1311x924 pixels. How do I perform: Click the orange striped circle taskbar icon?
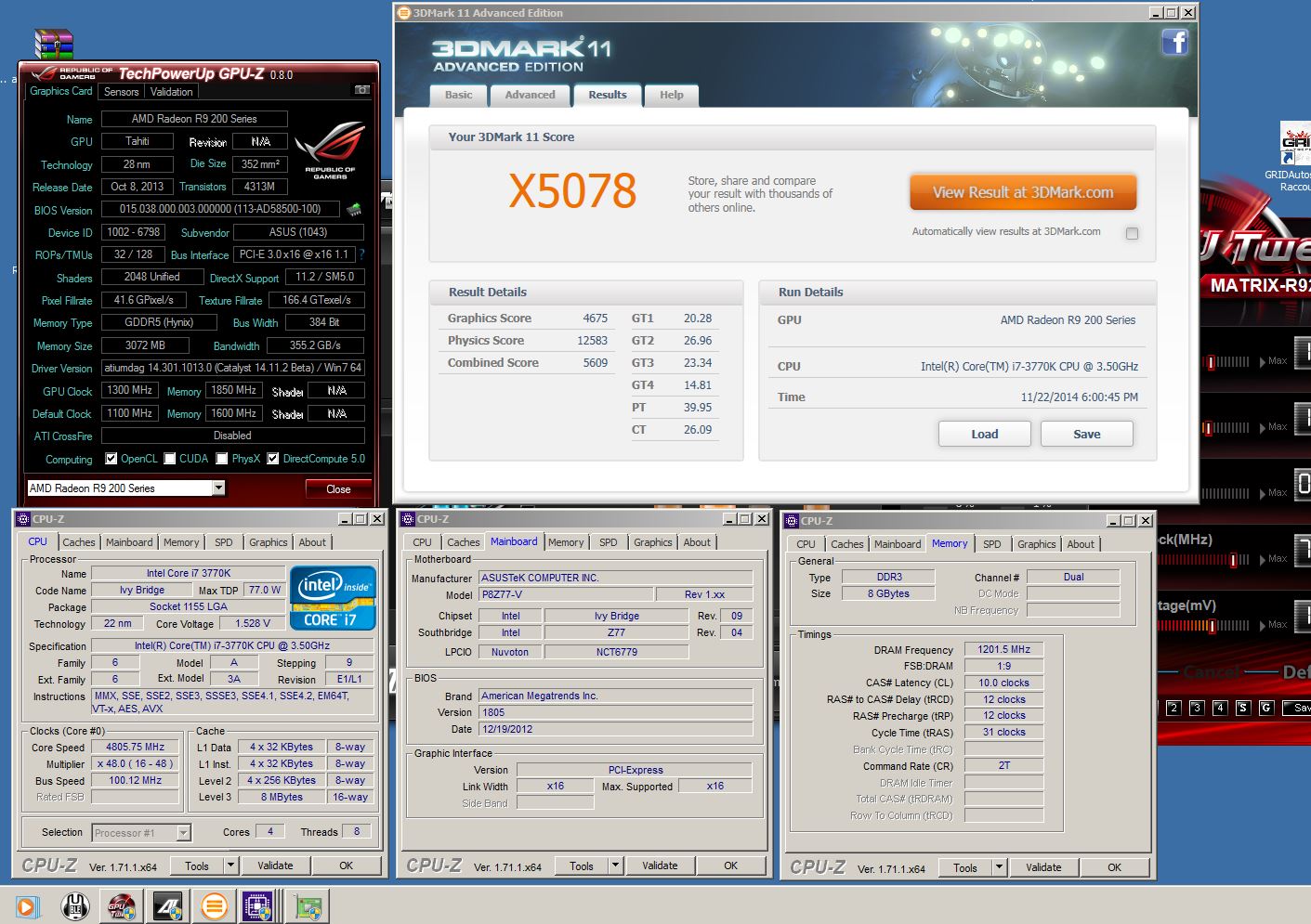214,906
